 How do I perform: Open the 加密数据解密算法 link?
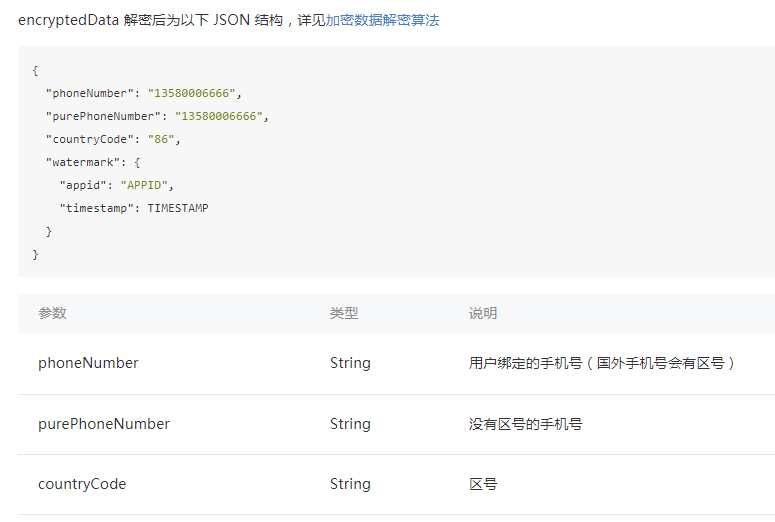[x=382, y=20]
